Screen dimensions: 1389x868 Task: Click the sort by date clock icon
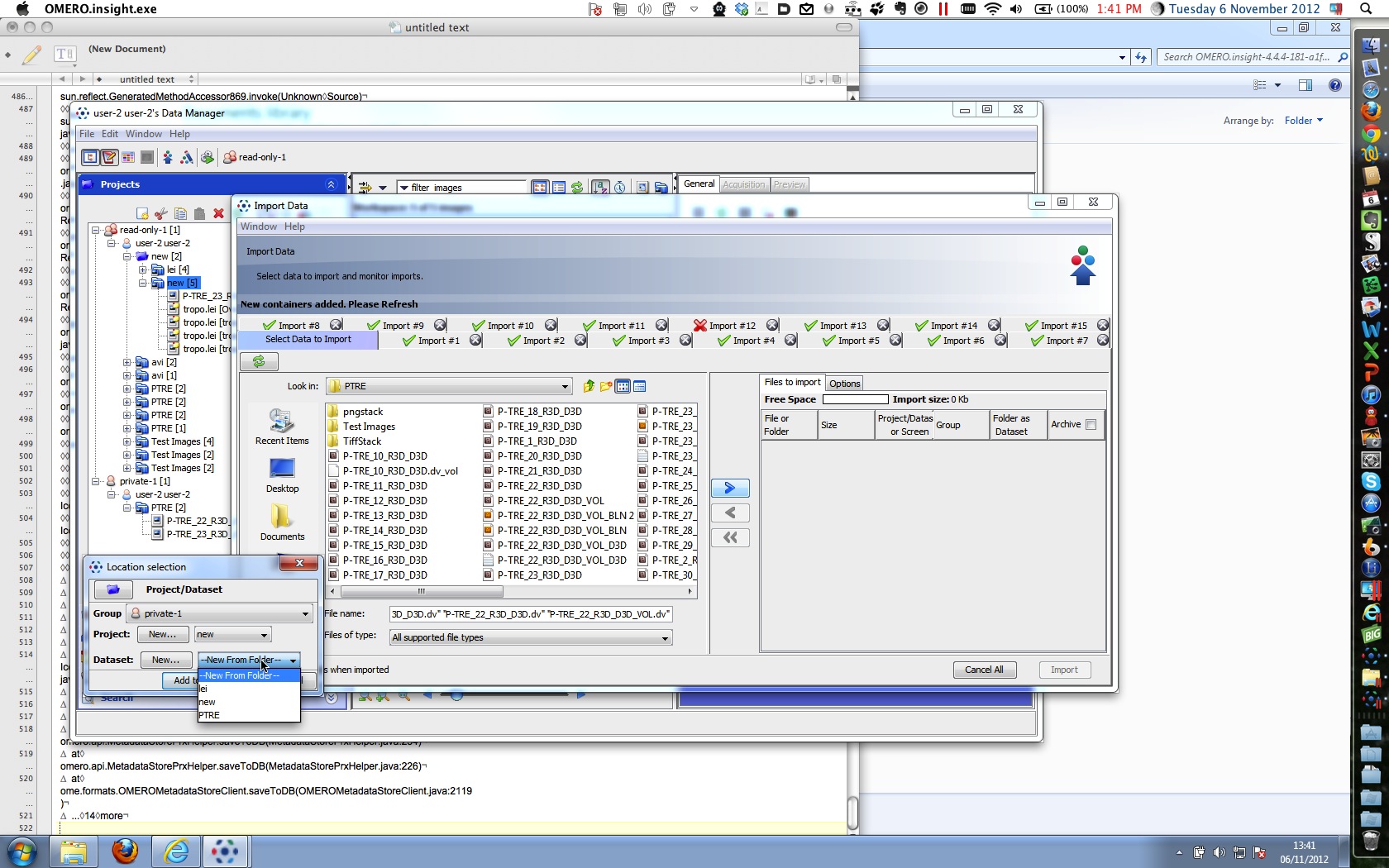click(620, 188)
